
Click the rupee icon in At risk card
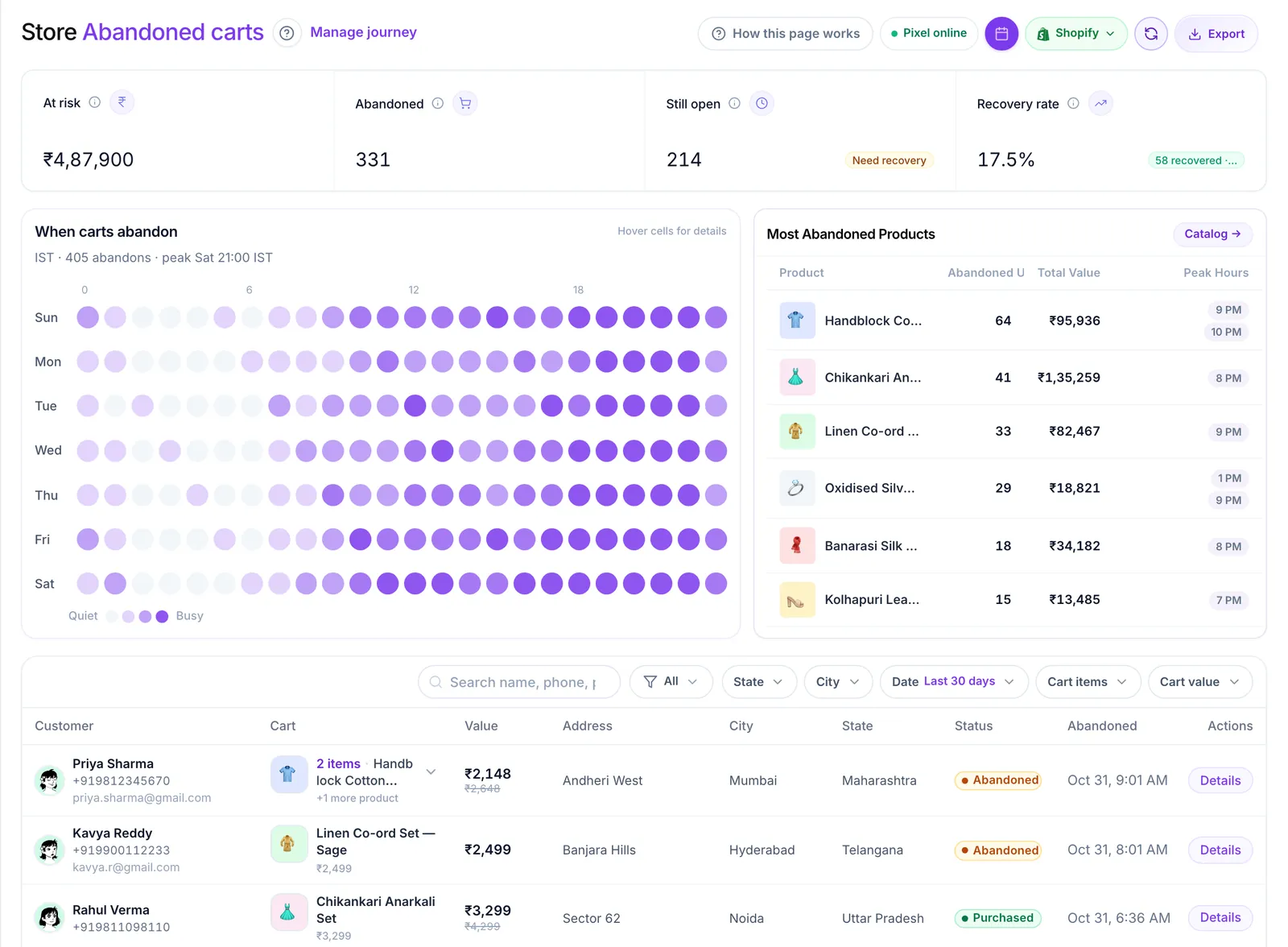(x=122, y=102)
